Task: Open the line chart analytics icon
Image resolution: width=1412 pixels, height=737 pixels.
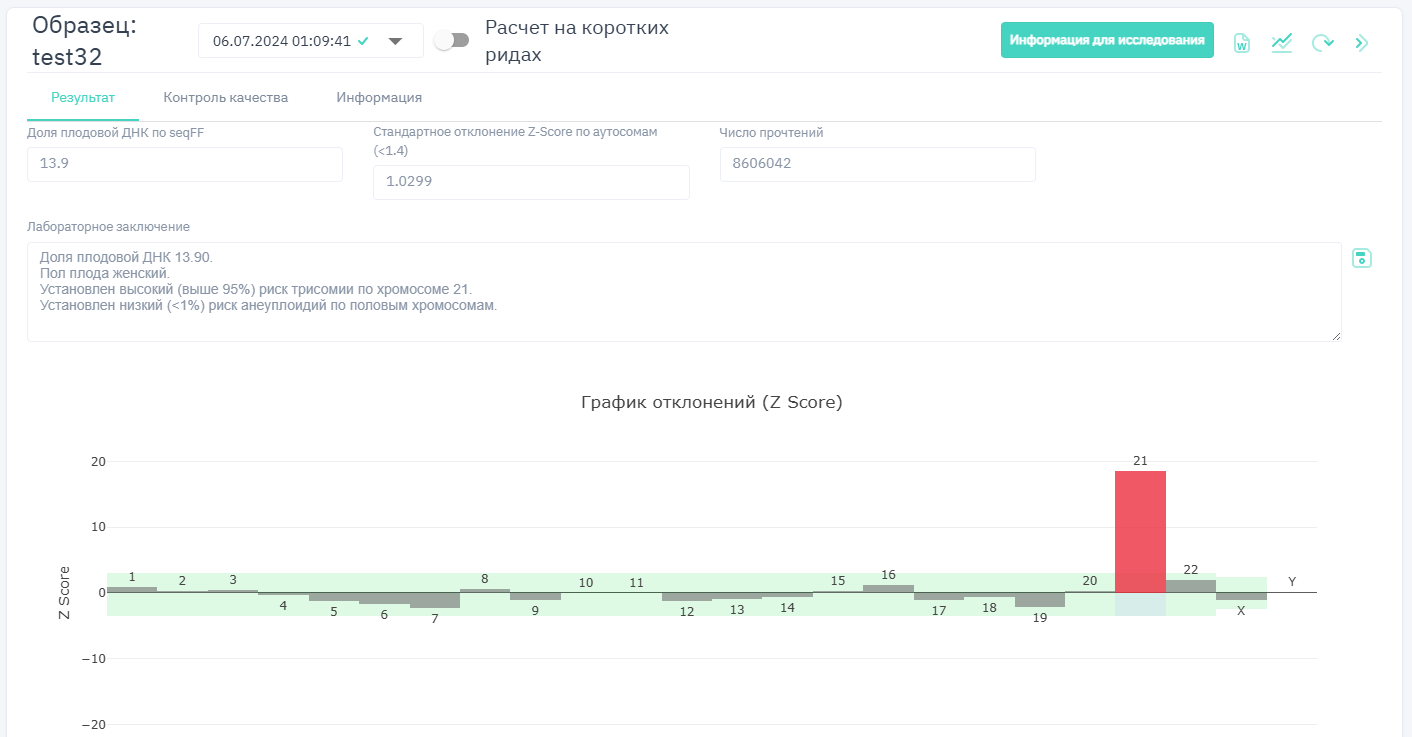Action: point(1282,42)
